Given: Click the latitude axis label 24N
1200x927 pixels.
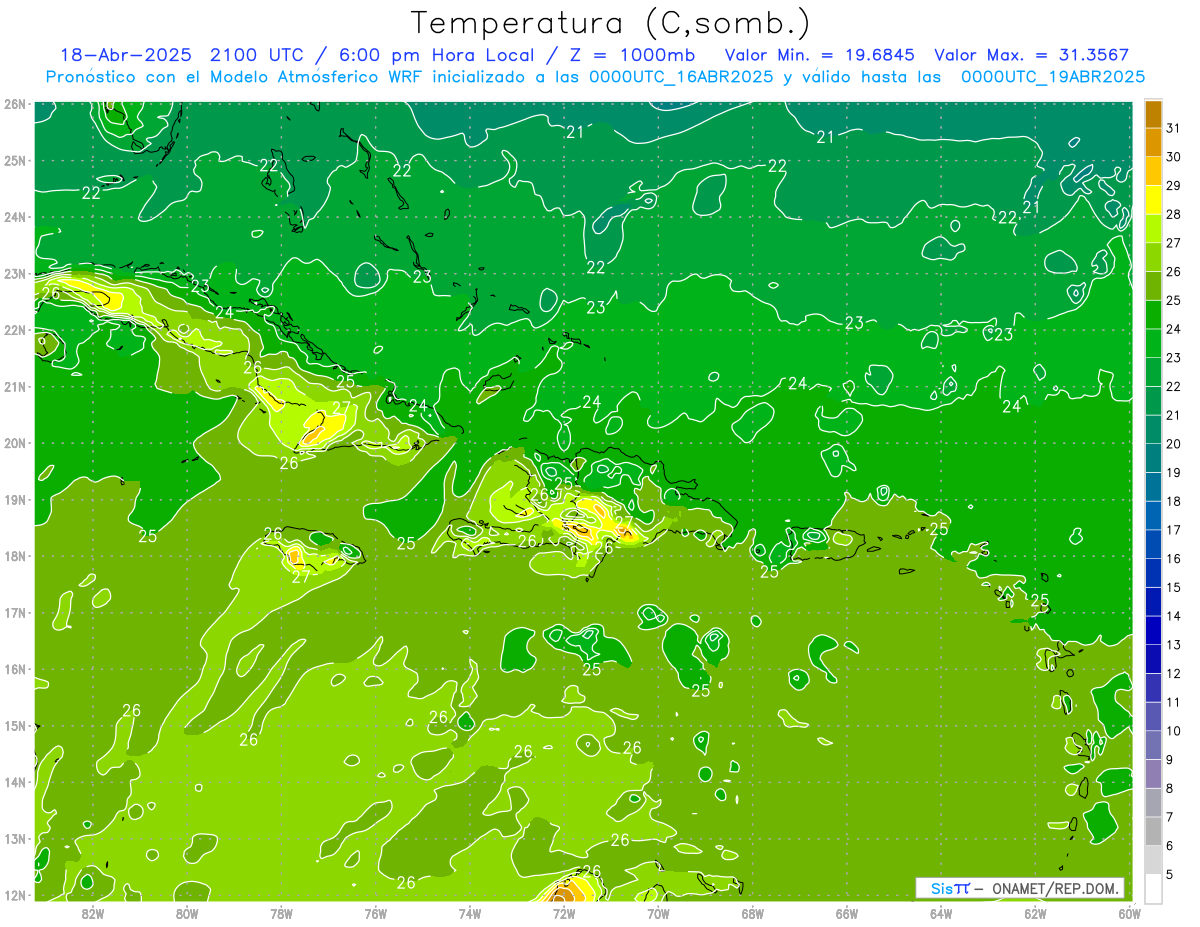Looking at the screenshot, I should coord(15,217).
